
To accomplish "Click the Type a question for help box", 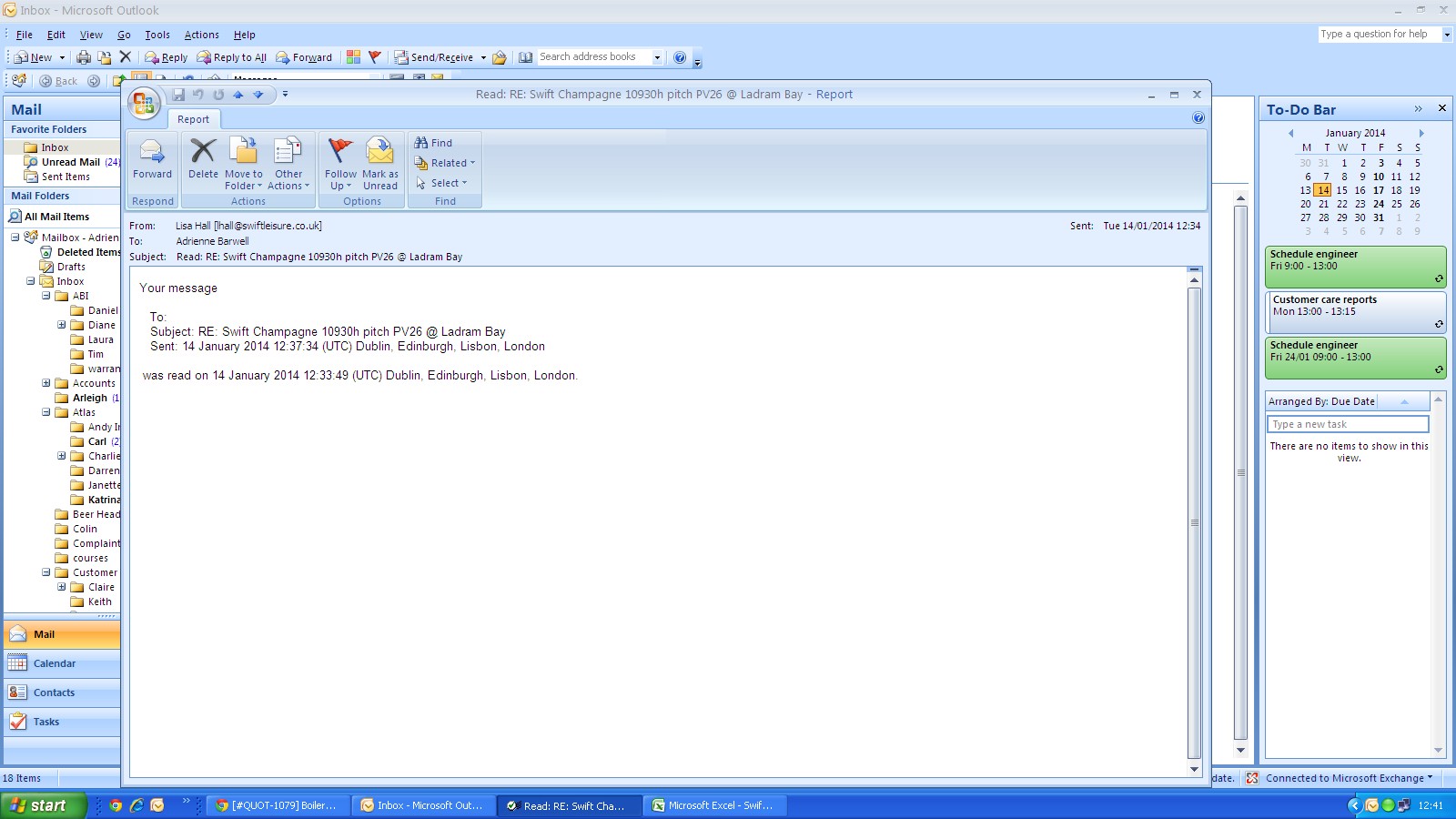I will tap(1380, 35).
